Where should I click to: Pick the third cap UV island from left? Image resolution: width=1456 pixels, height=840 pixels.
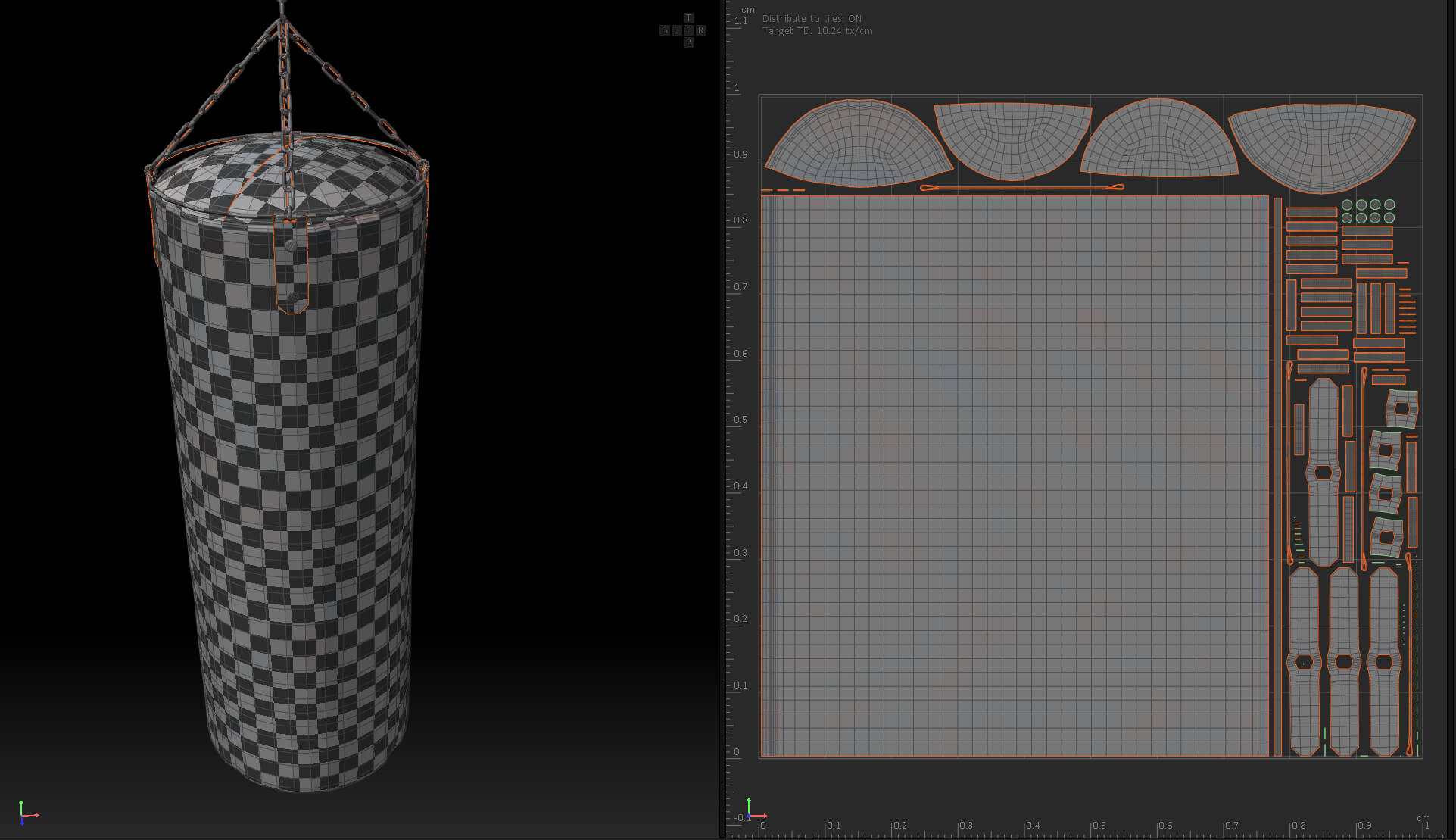pyautogui.click(x=1158, y=139)
